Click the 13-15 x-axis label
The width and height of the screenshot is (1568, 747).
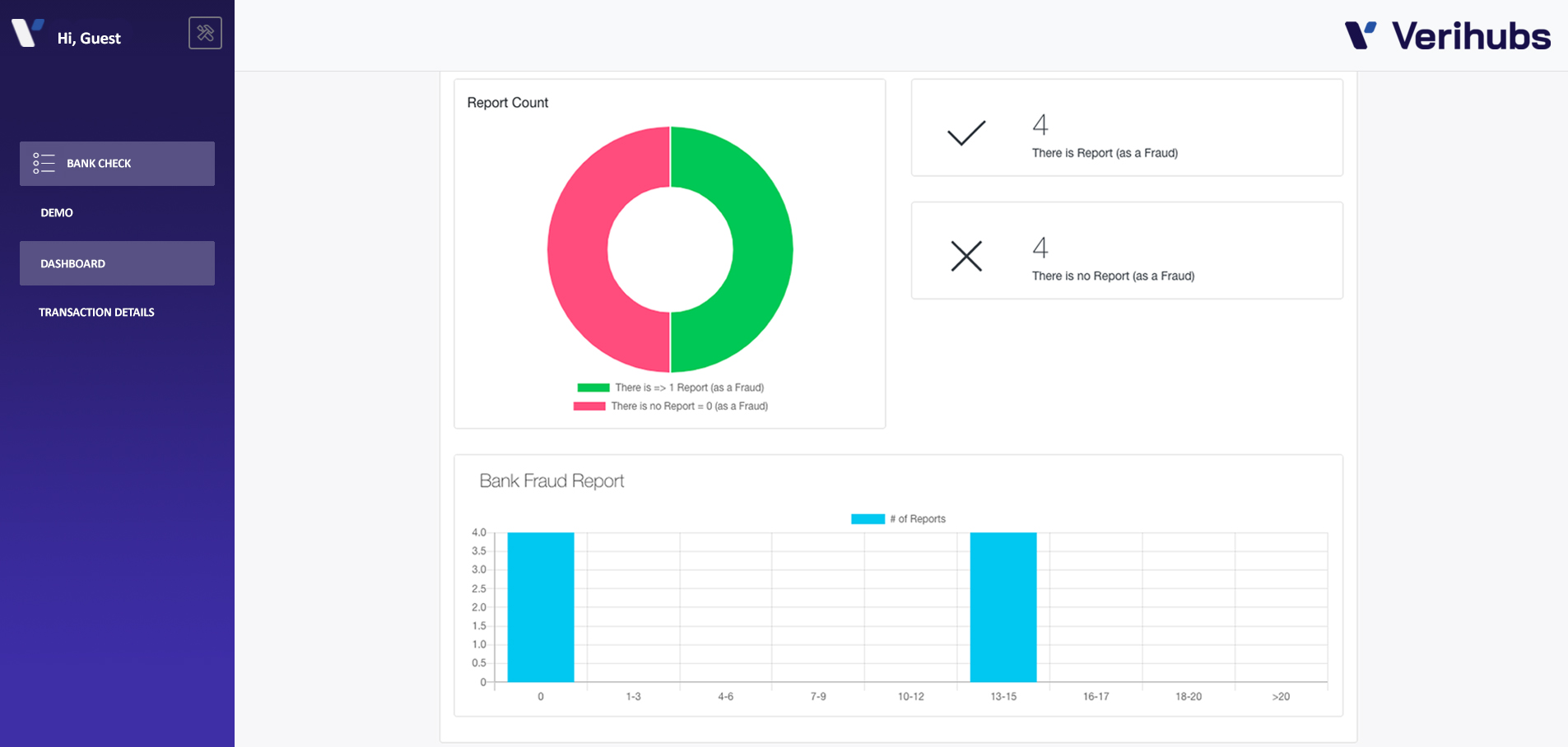coord(1003,697)
